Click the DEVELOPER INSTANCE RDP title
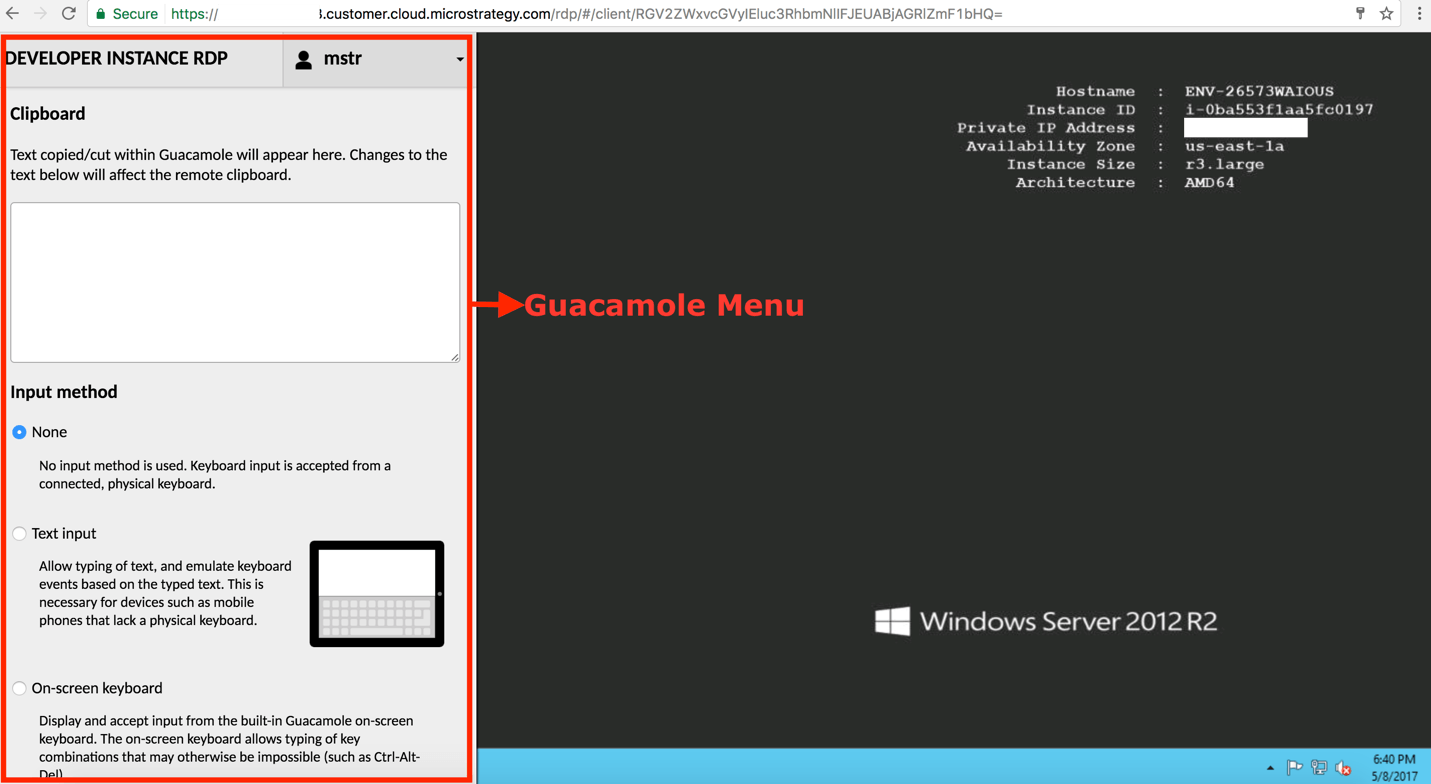 click(x=117, y=59)
